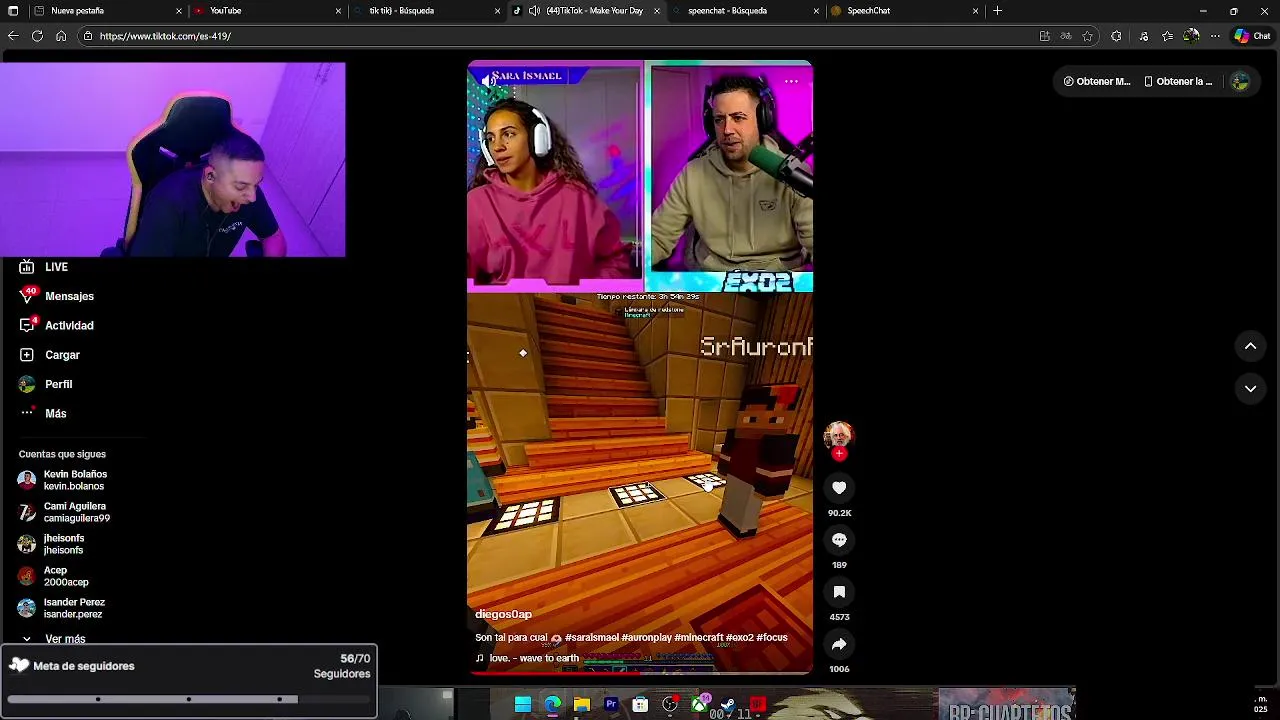Open a new browser tab
This screenshot has height=720, width=1280.
(997, 11)
